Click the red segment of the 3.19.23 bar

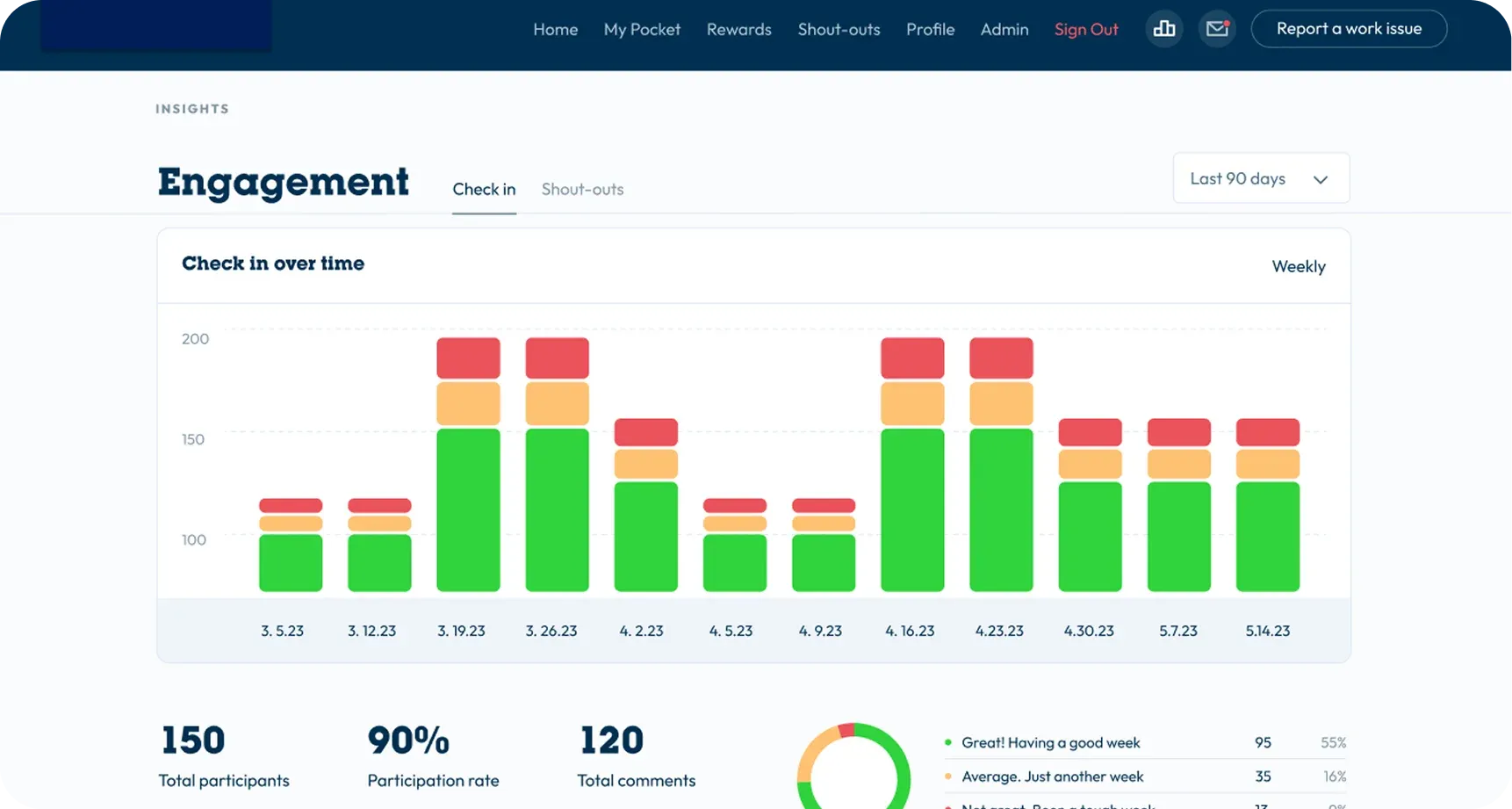pos(468,358)
